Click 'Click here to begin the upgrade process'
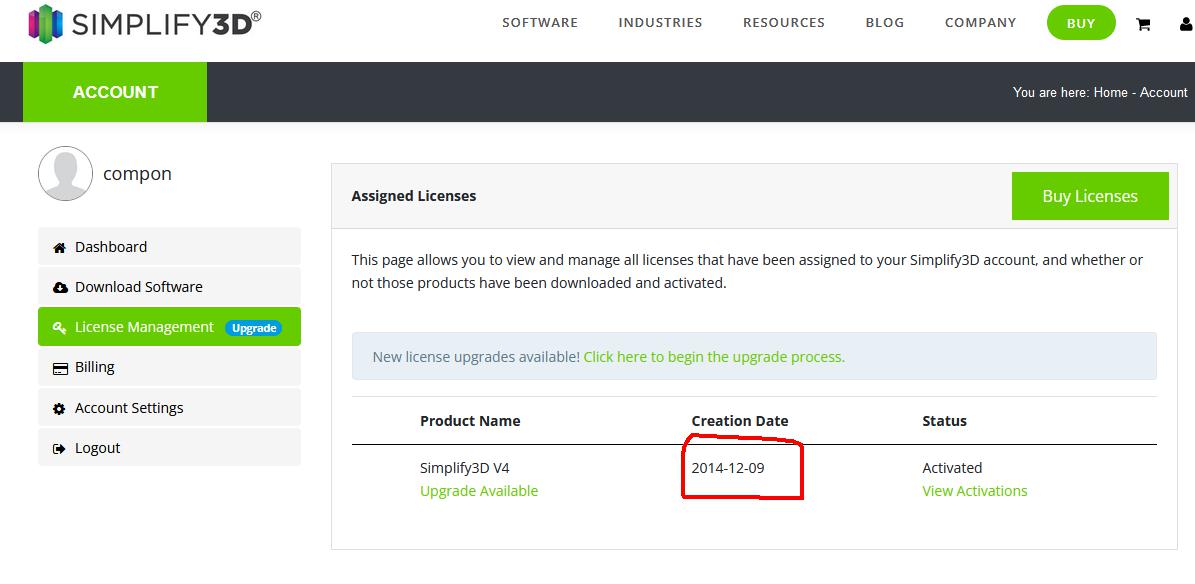This screenshot has height=584, width=1195. coord(714,357)
